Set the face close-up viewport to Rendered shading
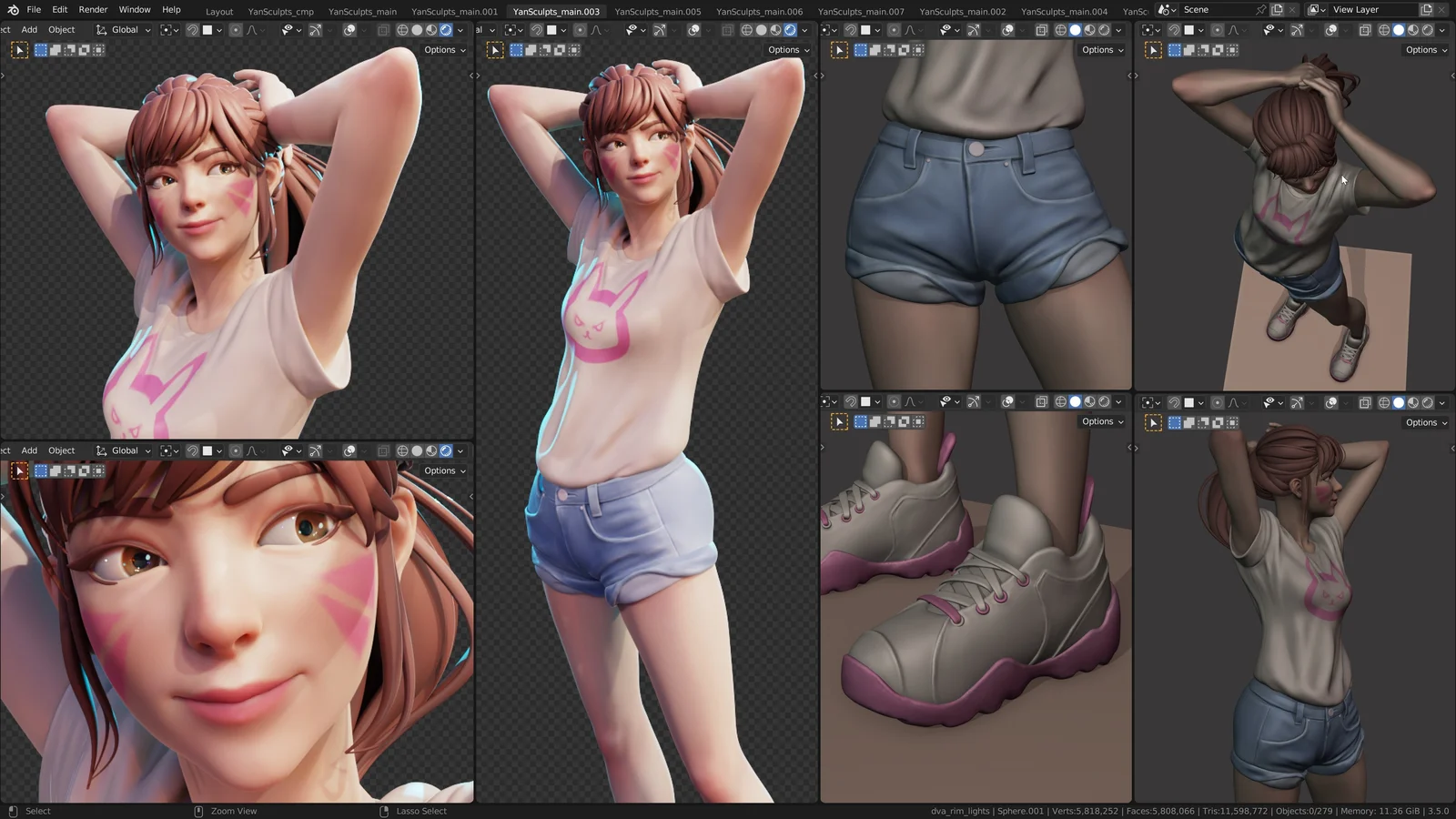The width and height of the screenshot is (1456, 819). (x=446, y=450)
